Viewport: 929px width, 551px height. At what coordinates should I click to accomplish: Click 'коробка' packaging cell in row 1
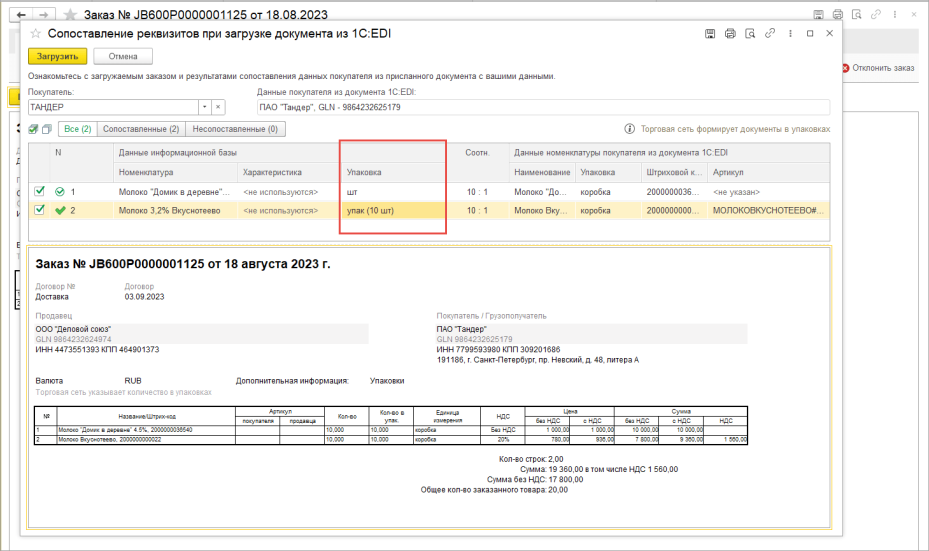(x=608, y=192)
